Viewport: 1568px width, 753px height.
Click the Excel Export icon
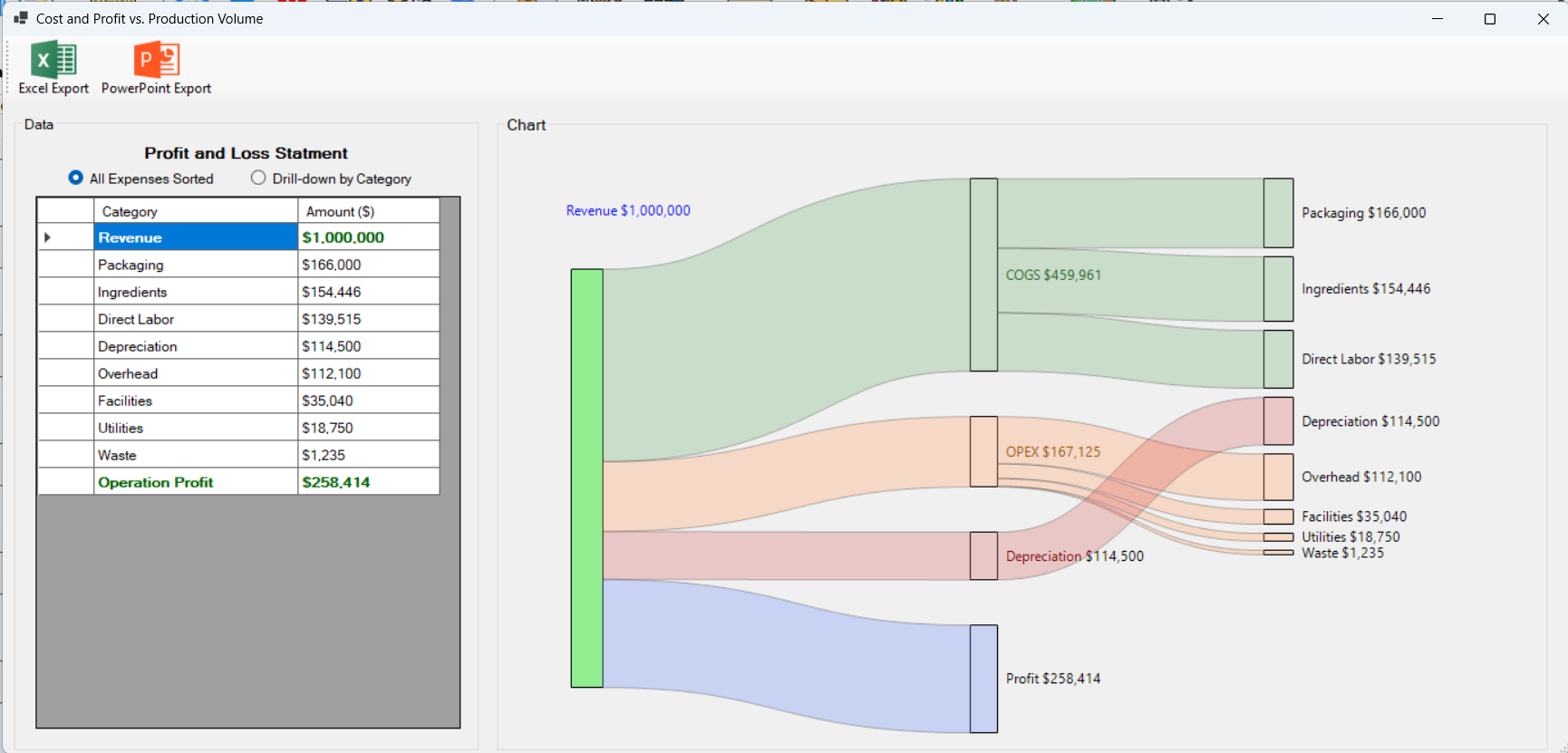(53, 60)
